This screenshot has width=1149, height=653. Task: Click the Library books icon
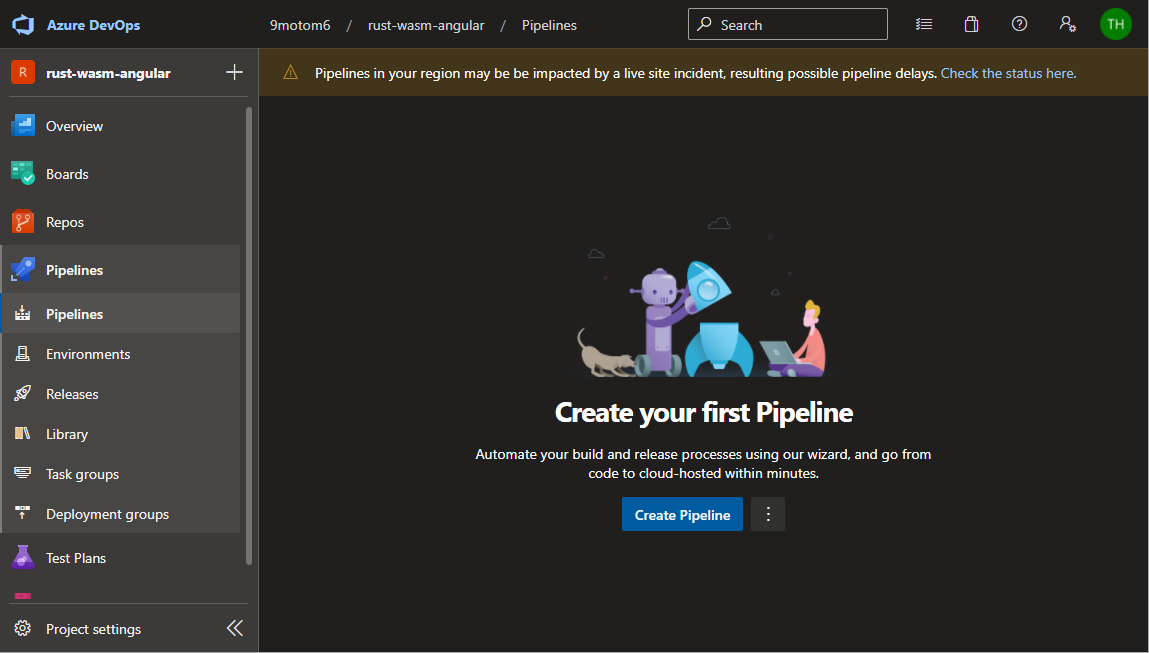click(23, 434)
